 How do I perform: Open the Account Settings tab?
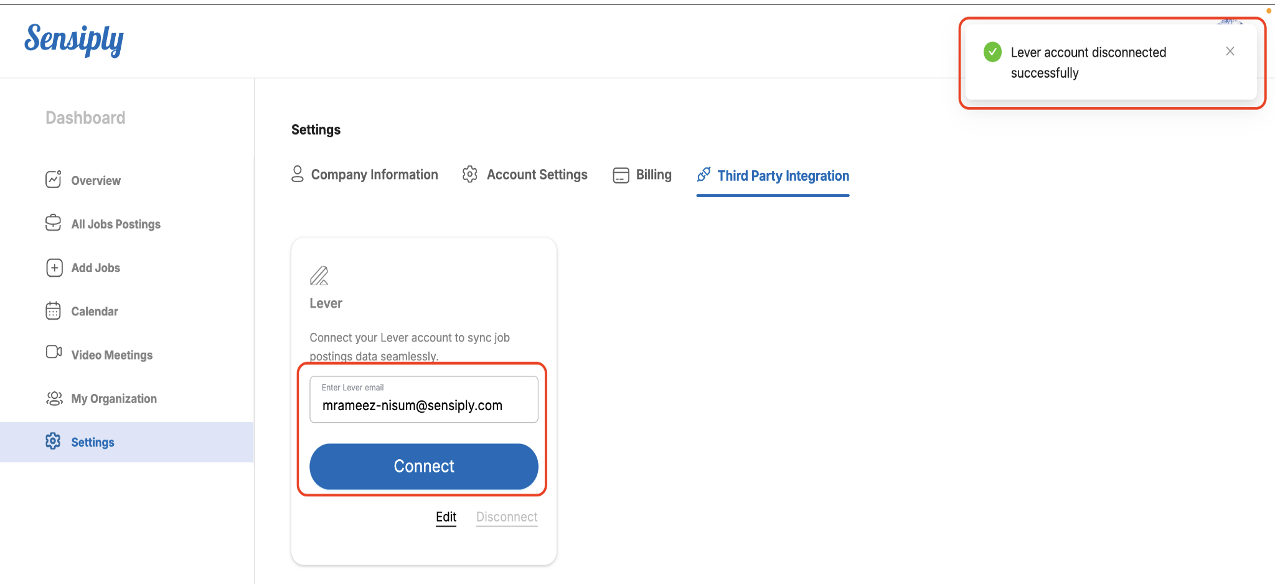click(525, 175)
